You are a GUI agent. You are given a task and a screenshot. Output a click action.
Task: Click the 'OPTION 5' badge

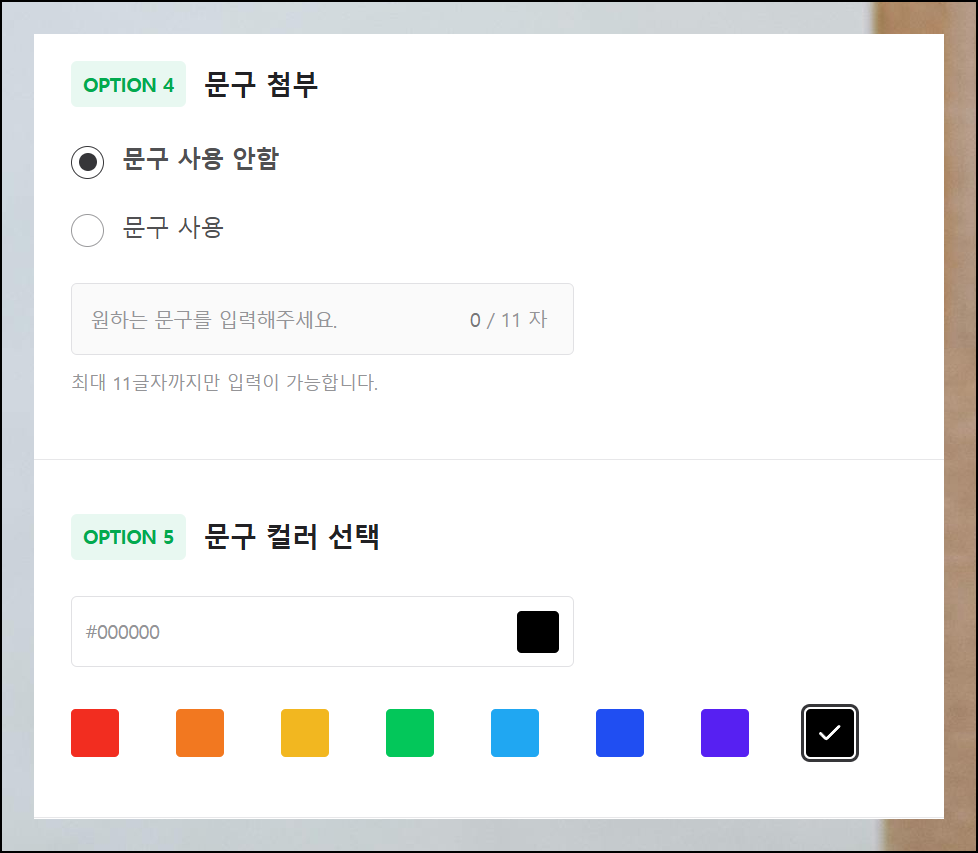pos(128,537)
